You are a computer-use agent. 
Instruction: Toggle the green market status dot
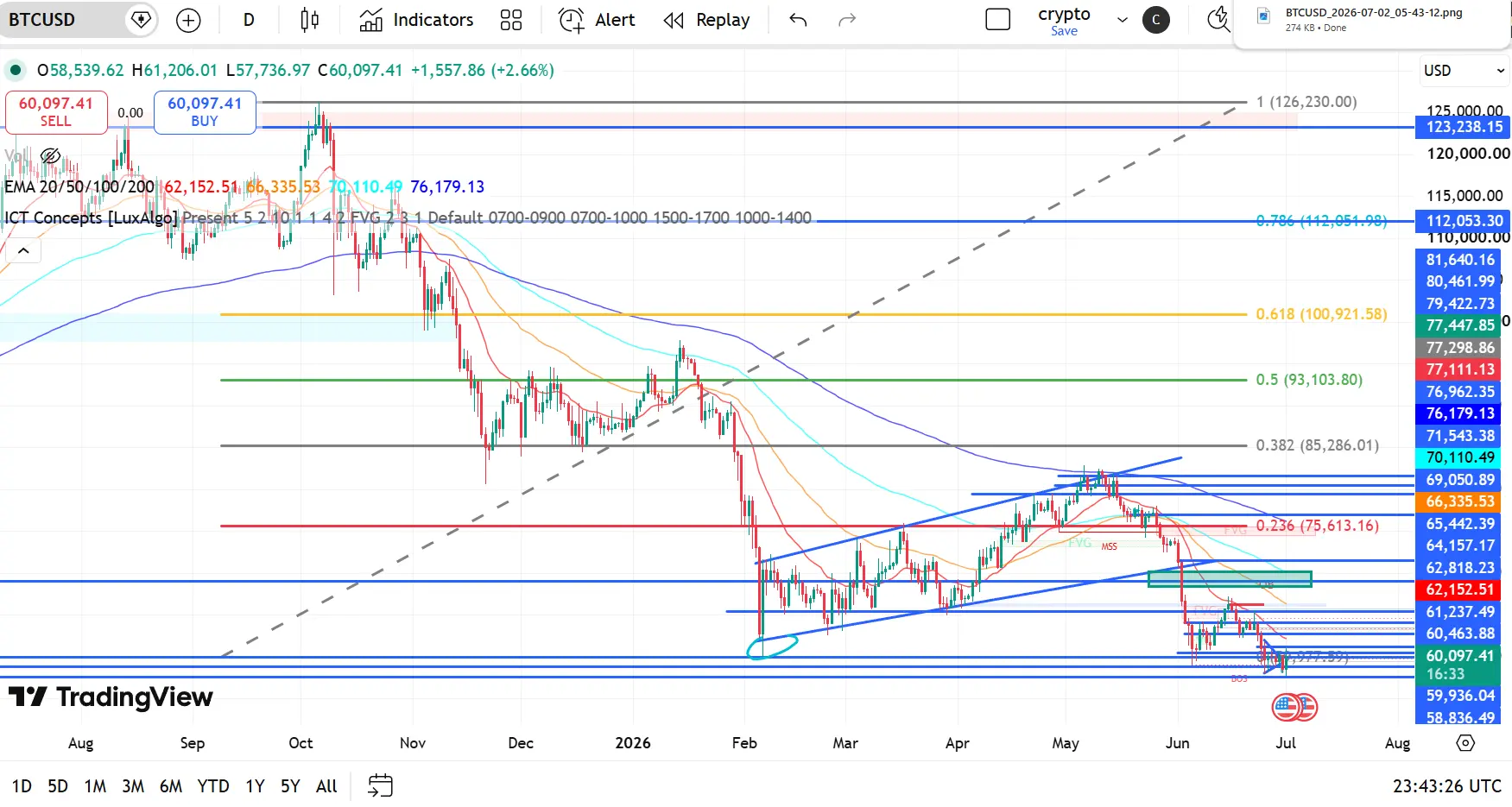tap(15, 70)
